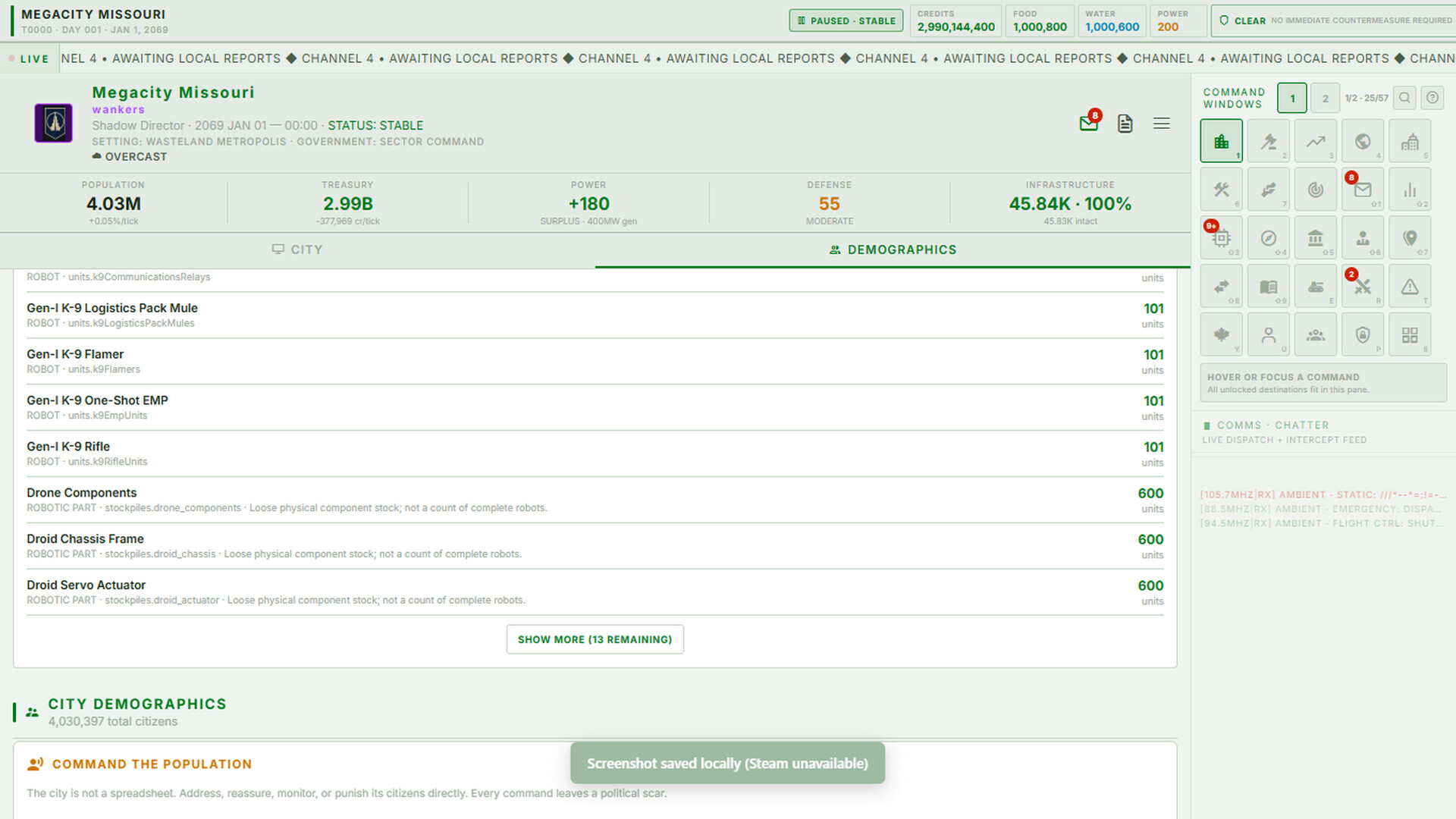
Task: Open the mail command with 8 badge
Action: click(1362, 189)
